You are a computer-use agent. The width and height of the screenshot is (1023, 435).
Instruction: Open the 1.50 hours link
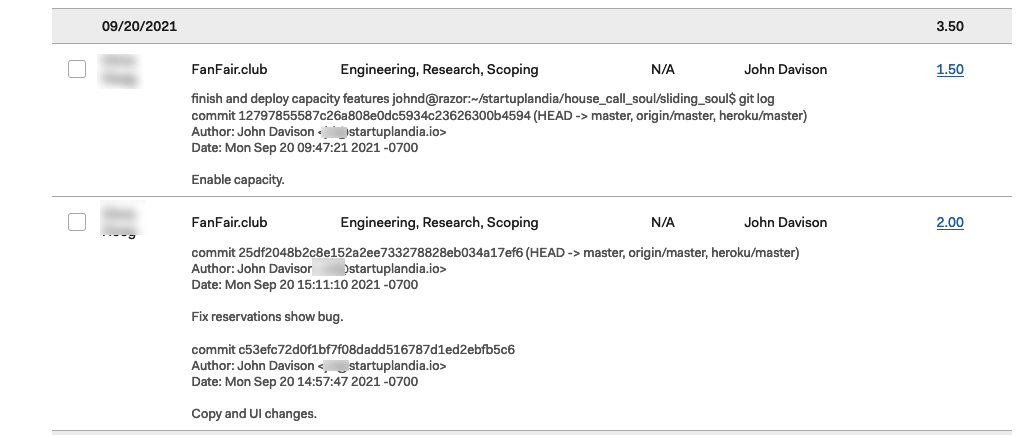point(949,70)
